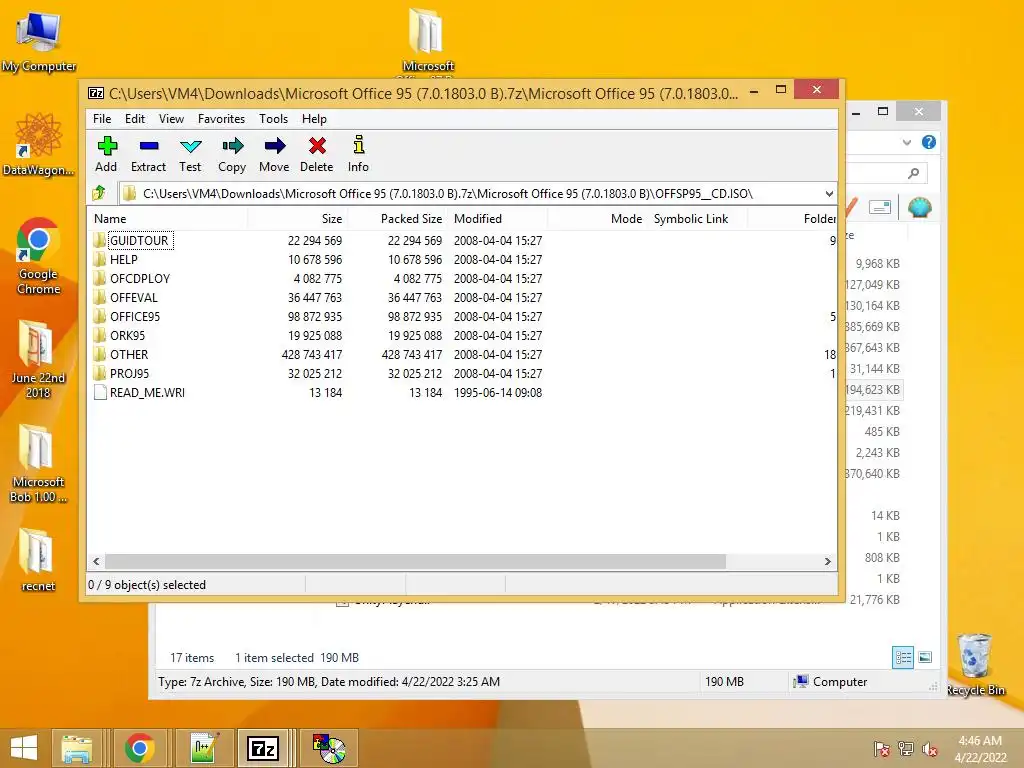Click the red Delete toolbar icon
Viewport: 1024px width, 768px height.
[317, 154]
